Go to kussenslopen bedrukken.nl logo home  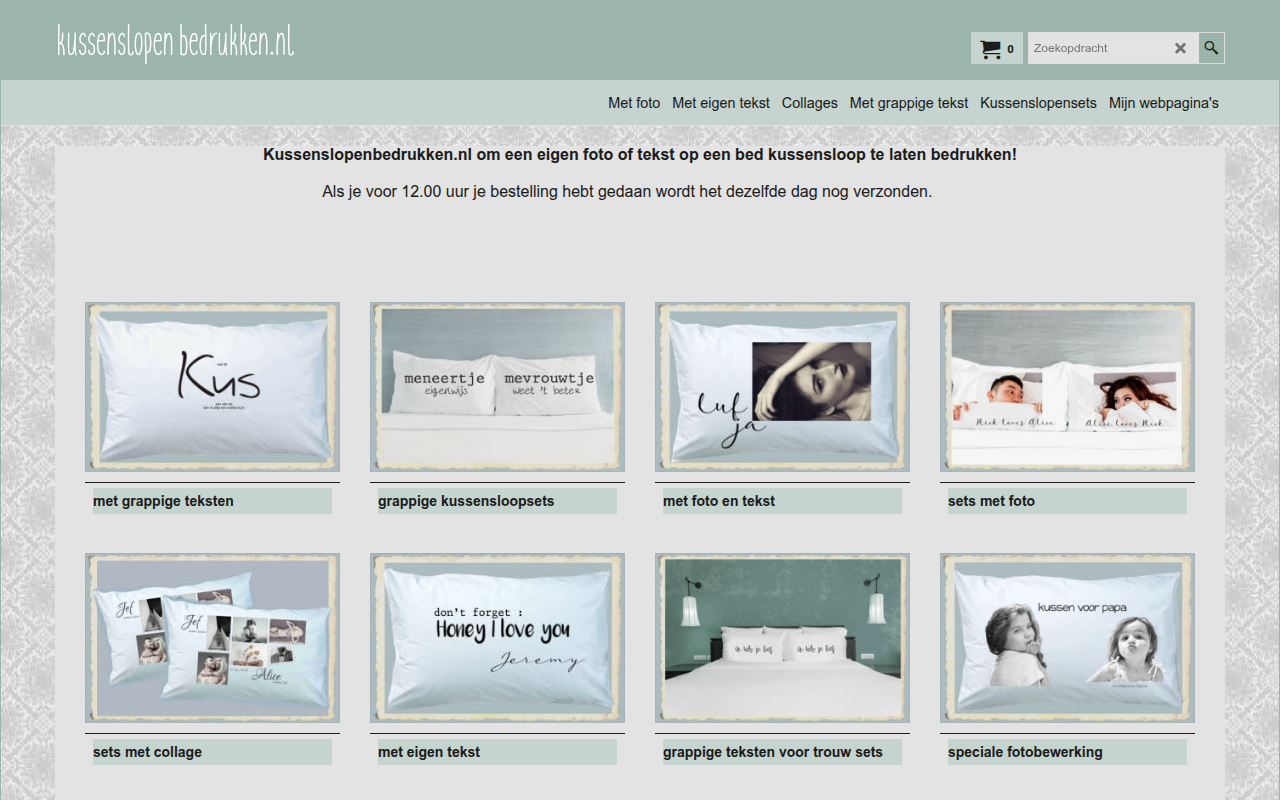(x=176, y=43)
